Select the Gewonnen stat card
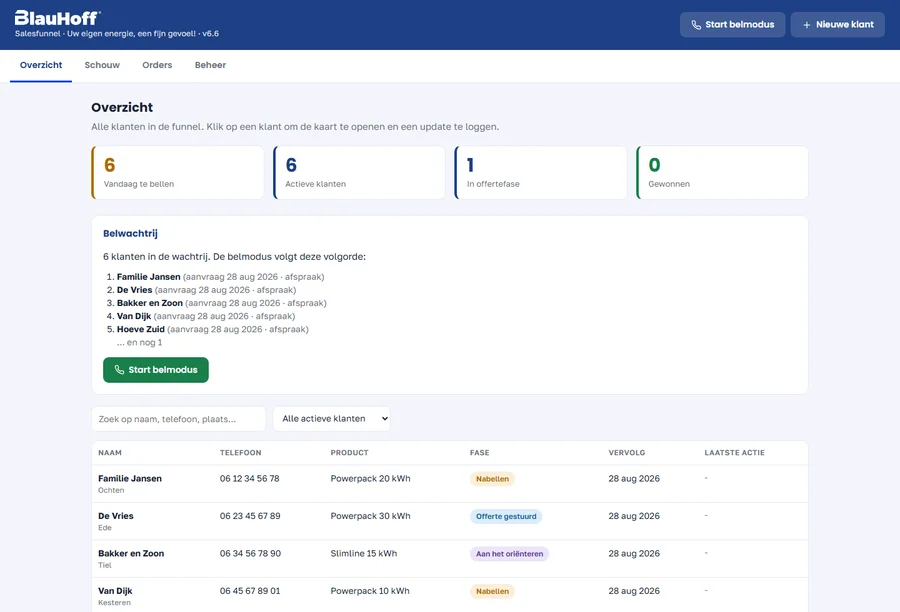The height and width of the screenshot is (612, 900). point(722,173)
